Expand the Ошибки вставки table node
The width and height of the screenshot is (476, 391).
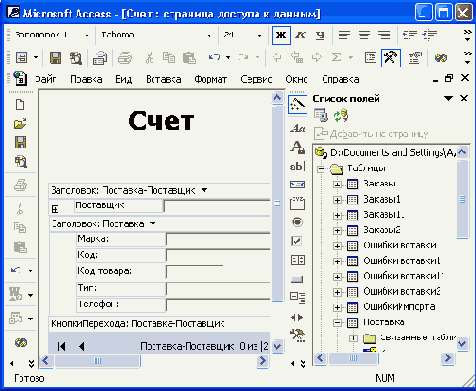[337, 246]
